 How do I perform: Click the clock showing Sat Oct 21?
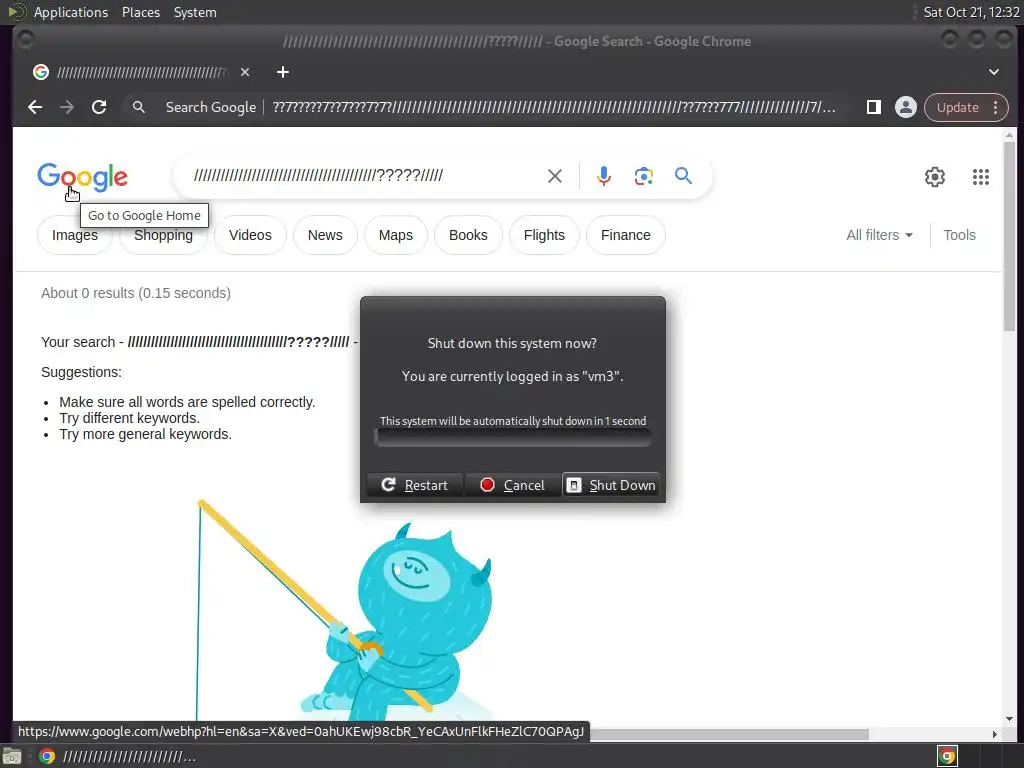pyautogui.click(x=971, y=12)
